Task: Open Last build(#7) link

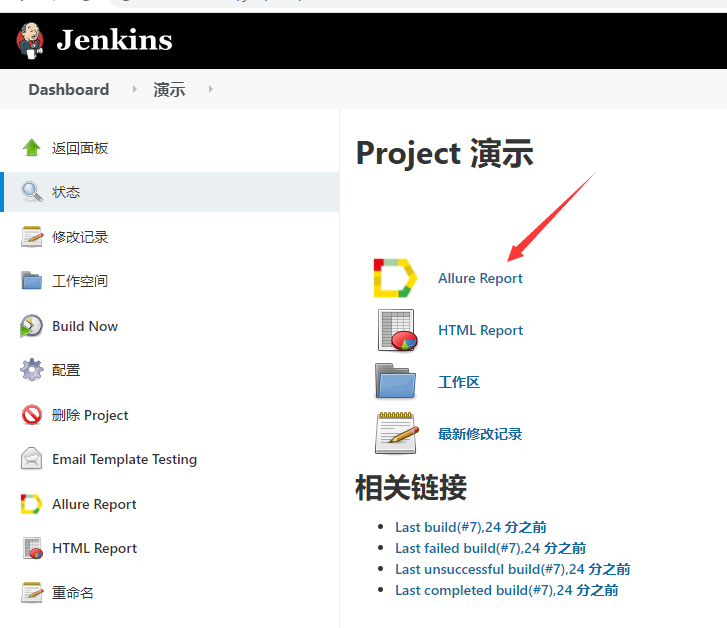Action: (x=471, y=527)
